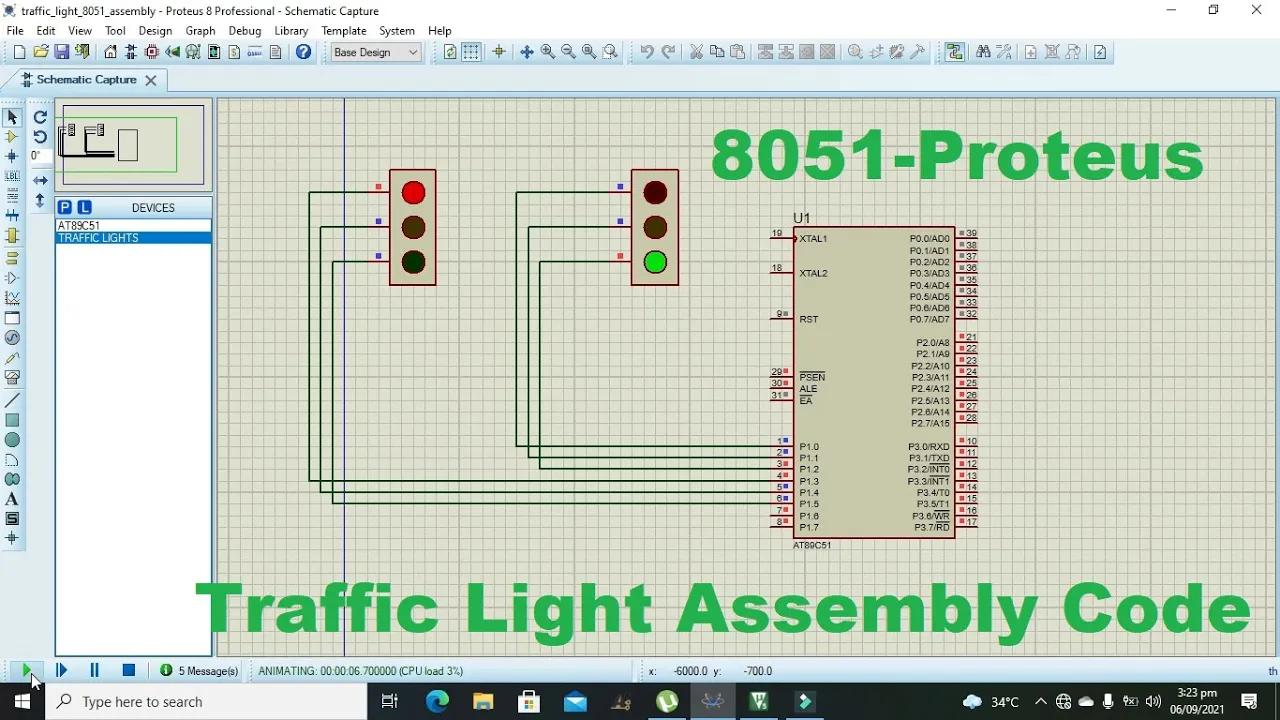Create a new project with the blank-page icon

coord(19,52)
